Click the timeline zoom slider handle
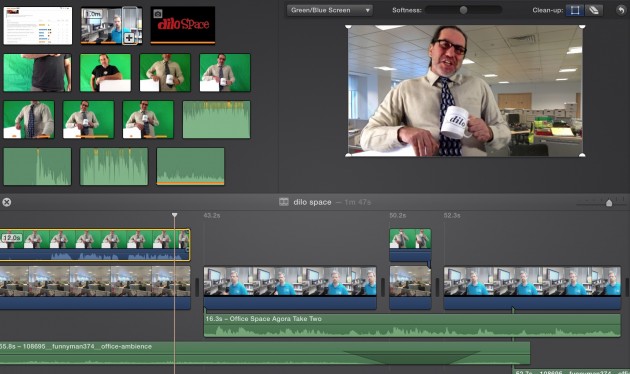Image resolution: width=630 pixels, height=374 pixels. coord(609,203)
